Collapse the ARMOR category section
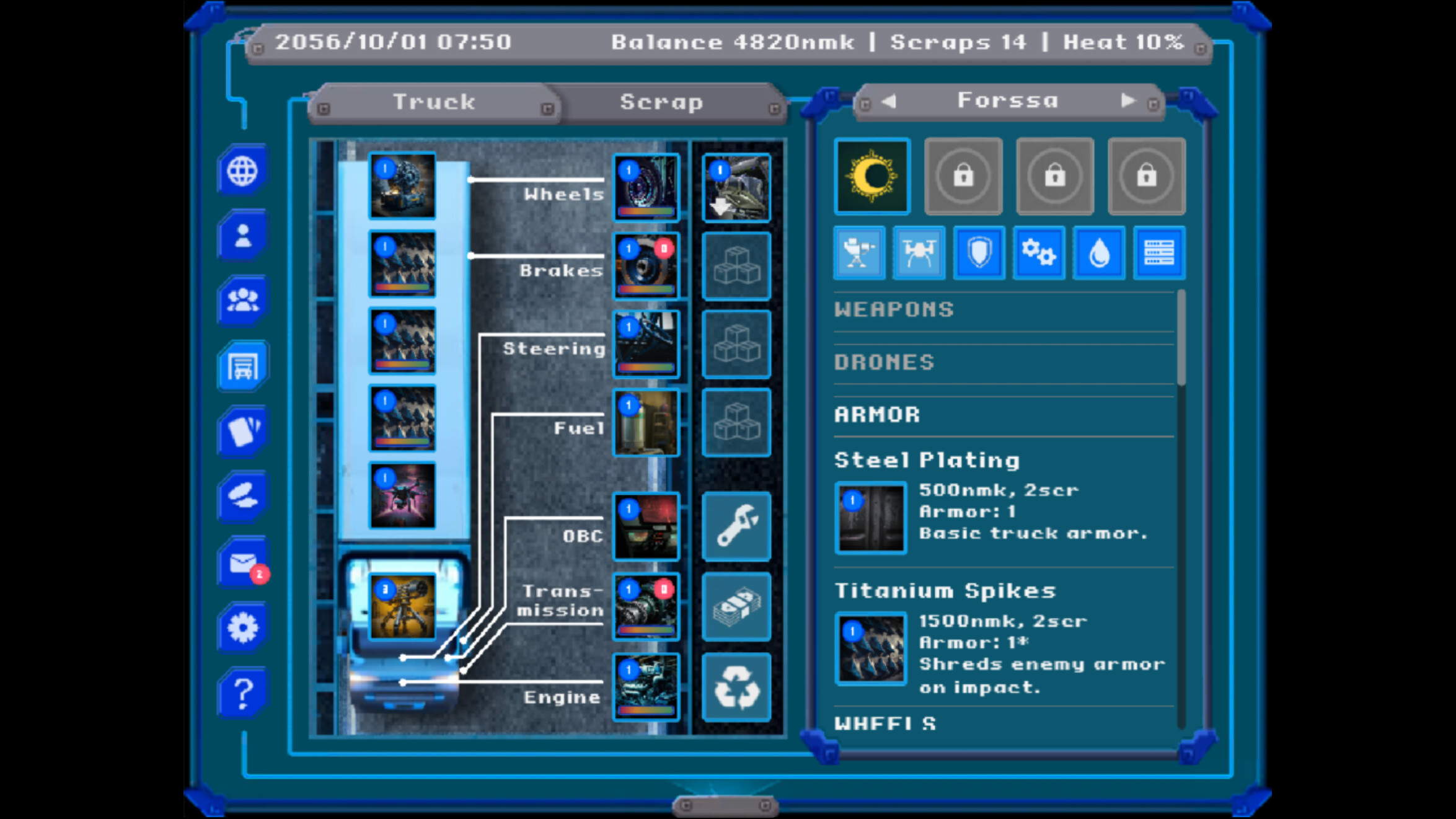Viewport: 1456px width, 819px height. 878,414
